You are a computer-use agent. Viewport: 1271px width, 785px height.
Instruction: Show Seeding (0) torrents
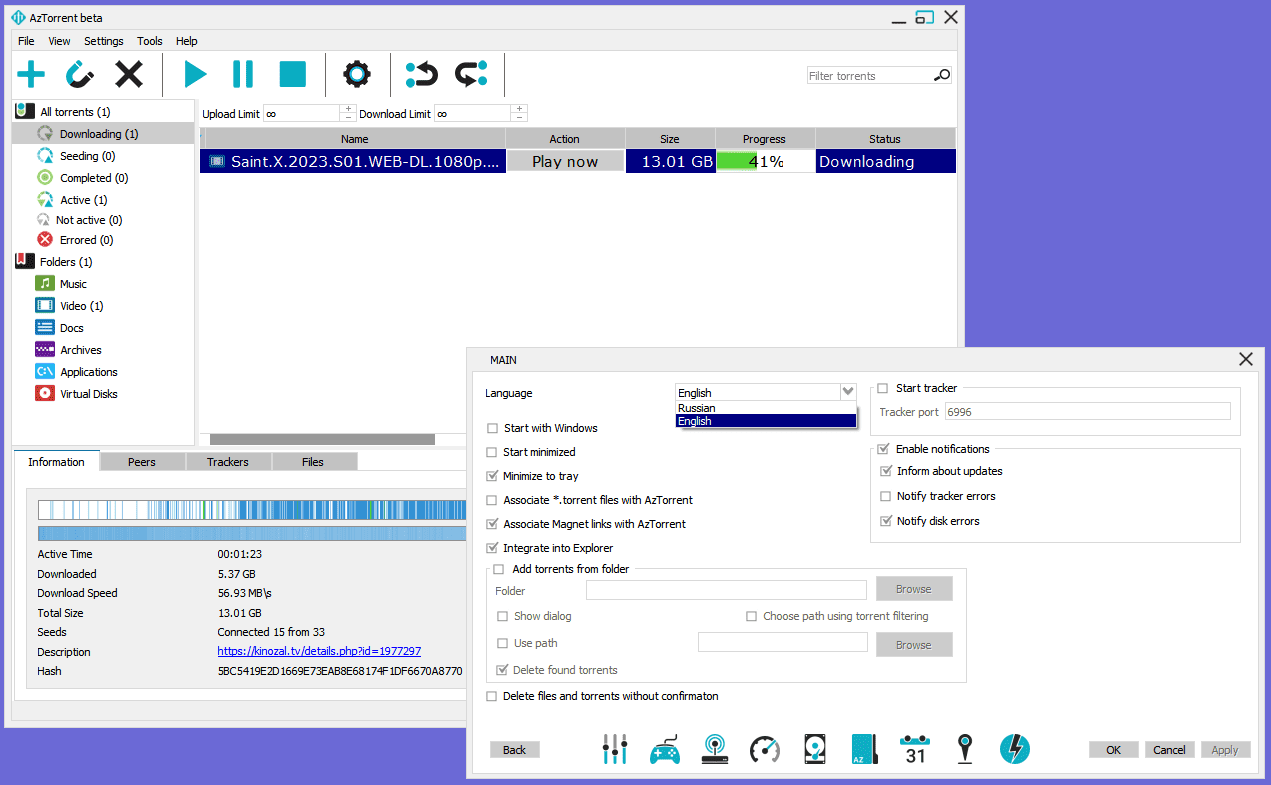pos(87,156)
